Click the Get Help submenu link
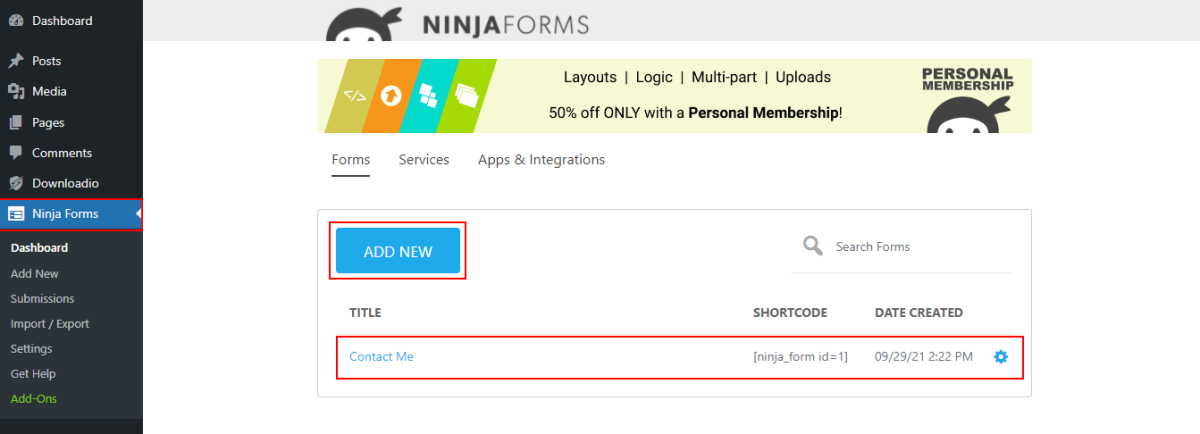The width and height of the screenshot is (1200, 434). coord(33,373)
